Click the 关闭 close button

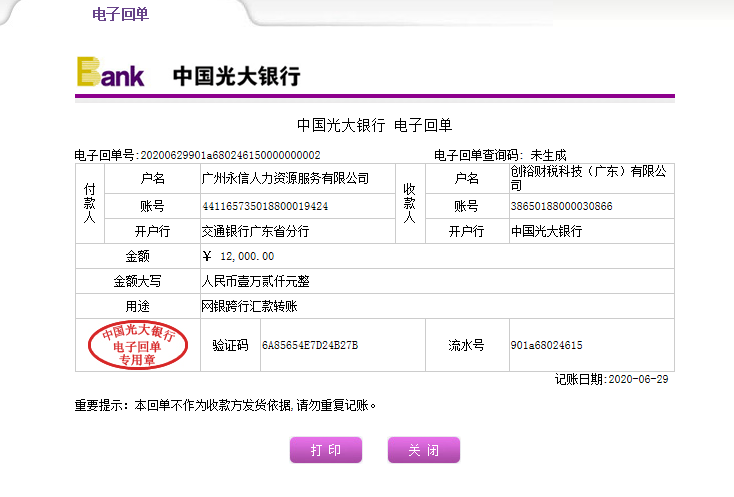[424, 450]
